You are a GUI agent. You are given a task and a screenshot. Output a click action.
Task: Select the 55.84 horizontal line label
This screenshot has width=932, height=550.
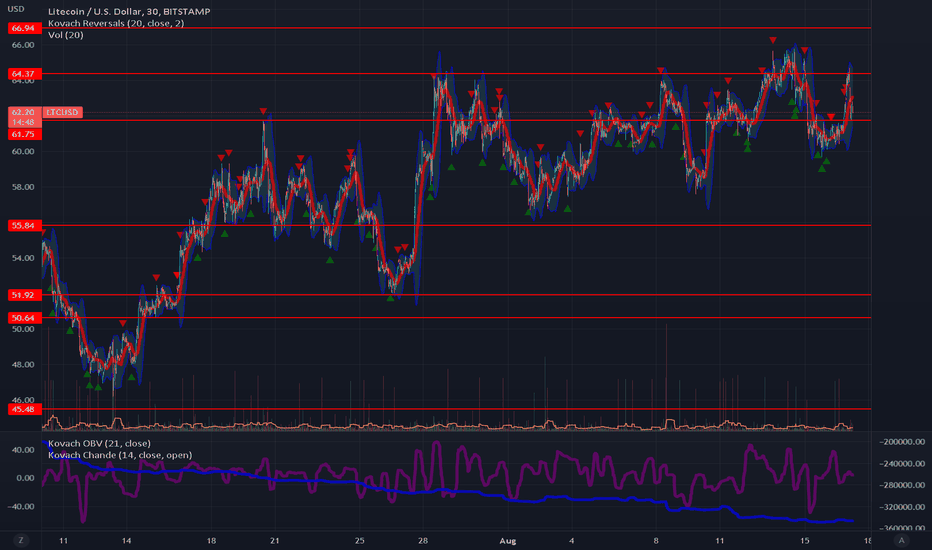pos(24,225)
